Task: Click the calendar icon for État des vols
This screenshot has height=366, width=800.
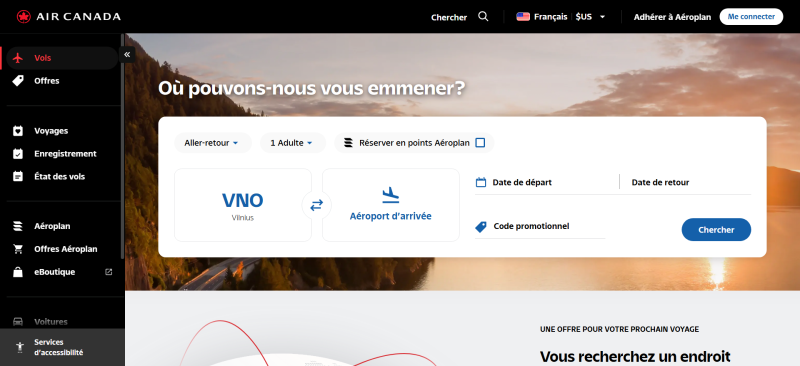Action: point(18,177)
